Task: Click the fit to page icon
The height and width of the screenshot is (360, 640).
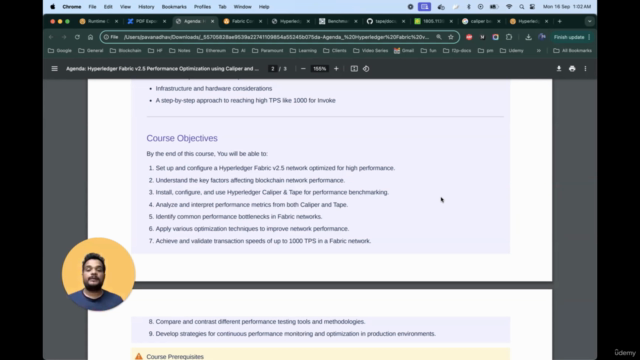Action: [354, 69]
